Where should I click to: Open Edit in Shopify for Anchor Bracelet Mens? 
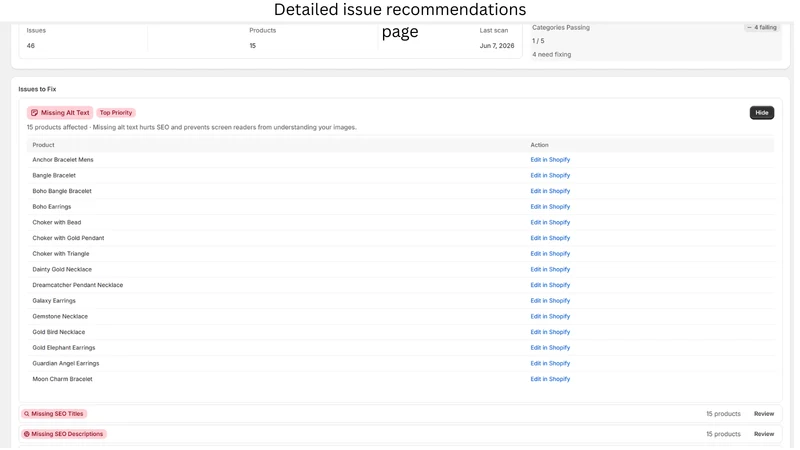(x=550, y=160)
